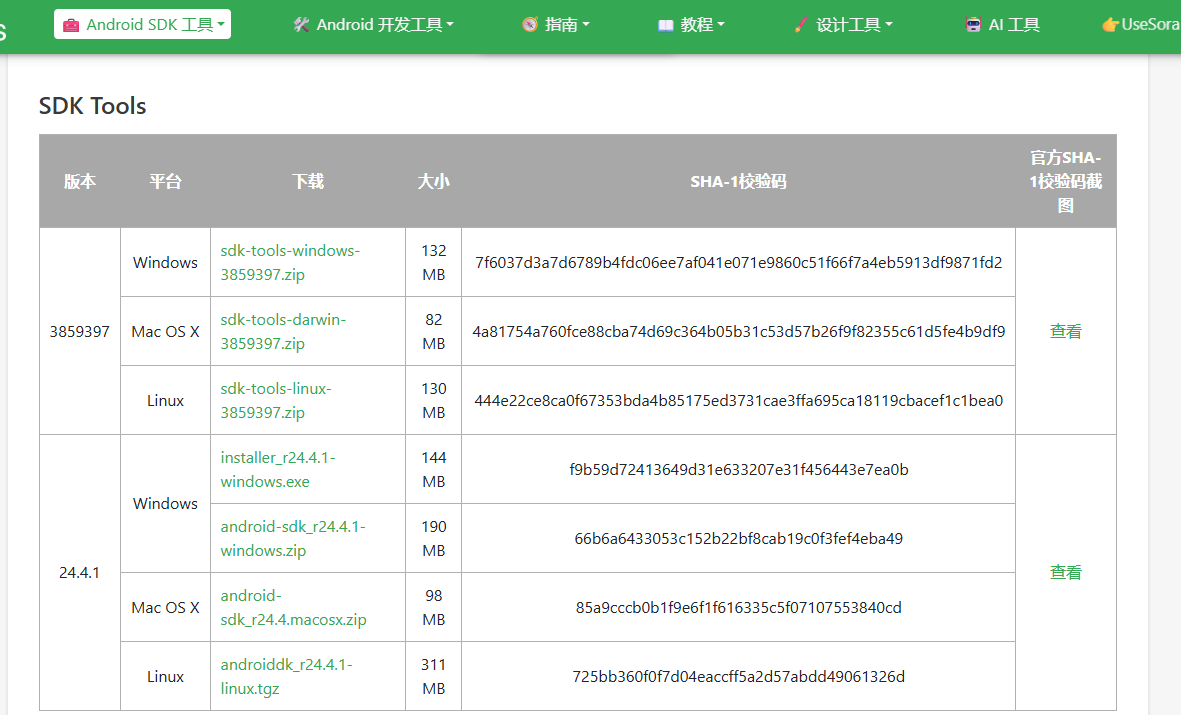Click the SHA-1 starting with 4a81754a760f
The height and width of the screenshot is (715, 1181).
pos(738,332)
